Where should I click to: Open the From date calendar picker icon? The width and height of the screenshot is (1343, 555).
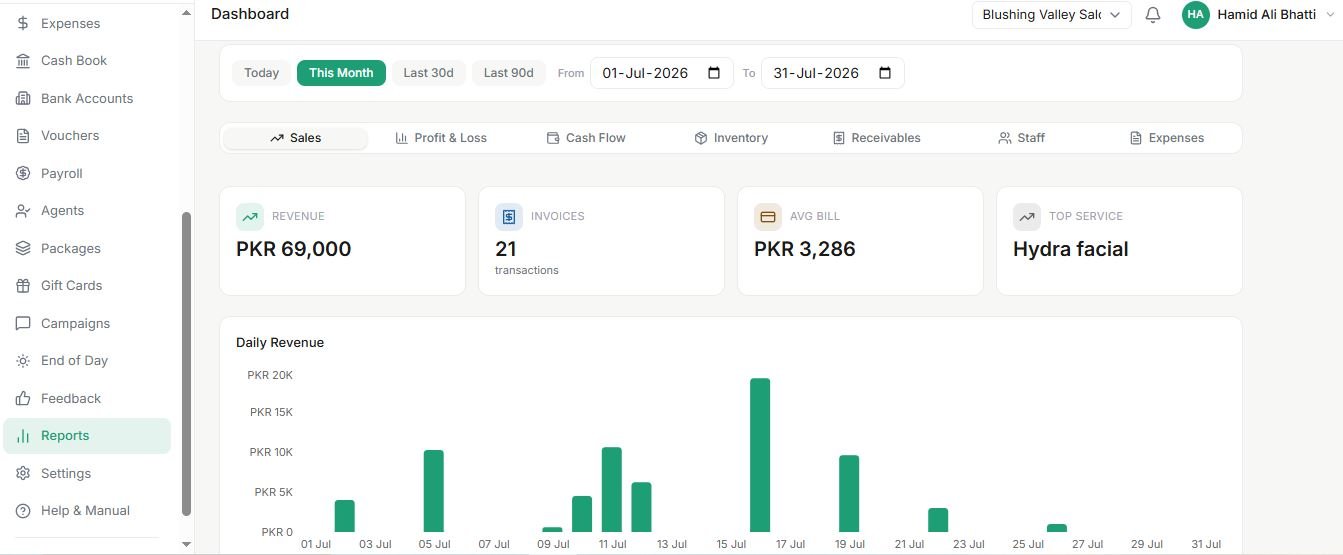click(714, 73)
